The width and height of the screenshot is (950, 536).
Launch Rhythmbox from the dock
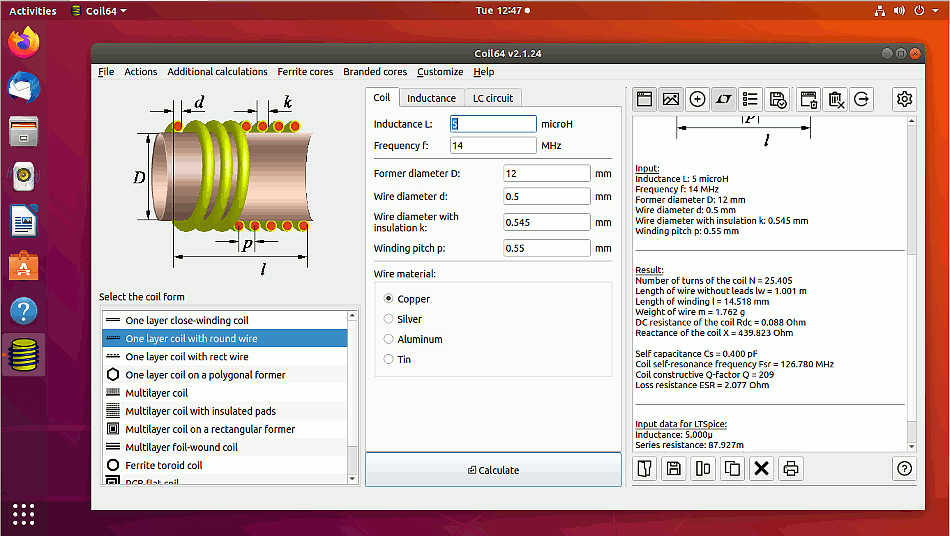[x=24, y=177]
